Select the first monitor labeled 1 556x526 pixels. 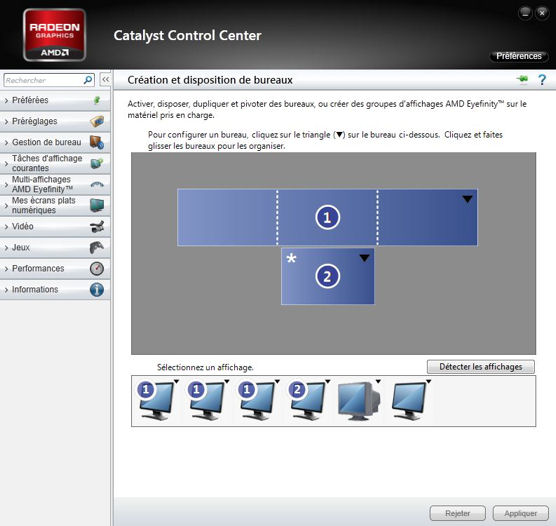155,401
